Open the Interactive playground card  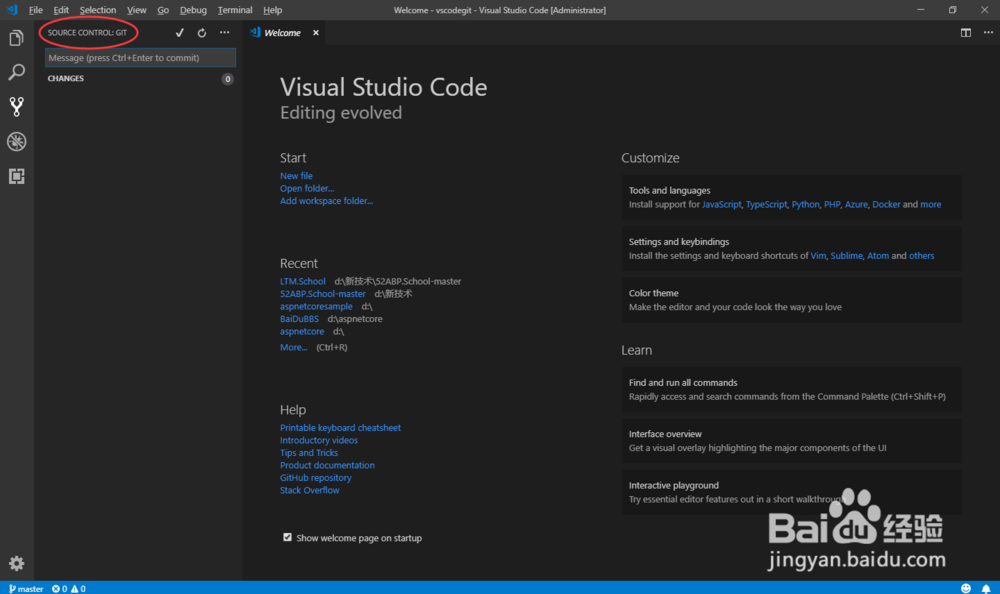tap(791, 492)
